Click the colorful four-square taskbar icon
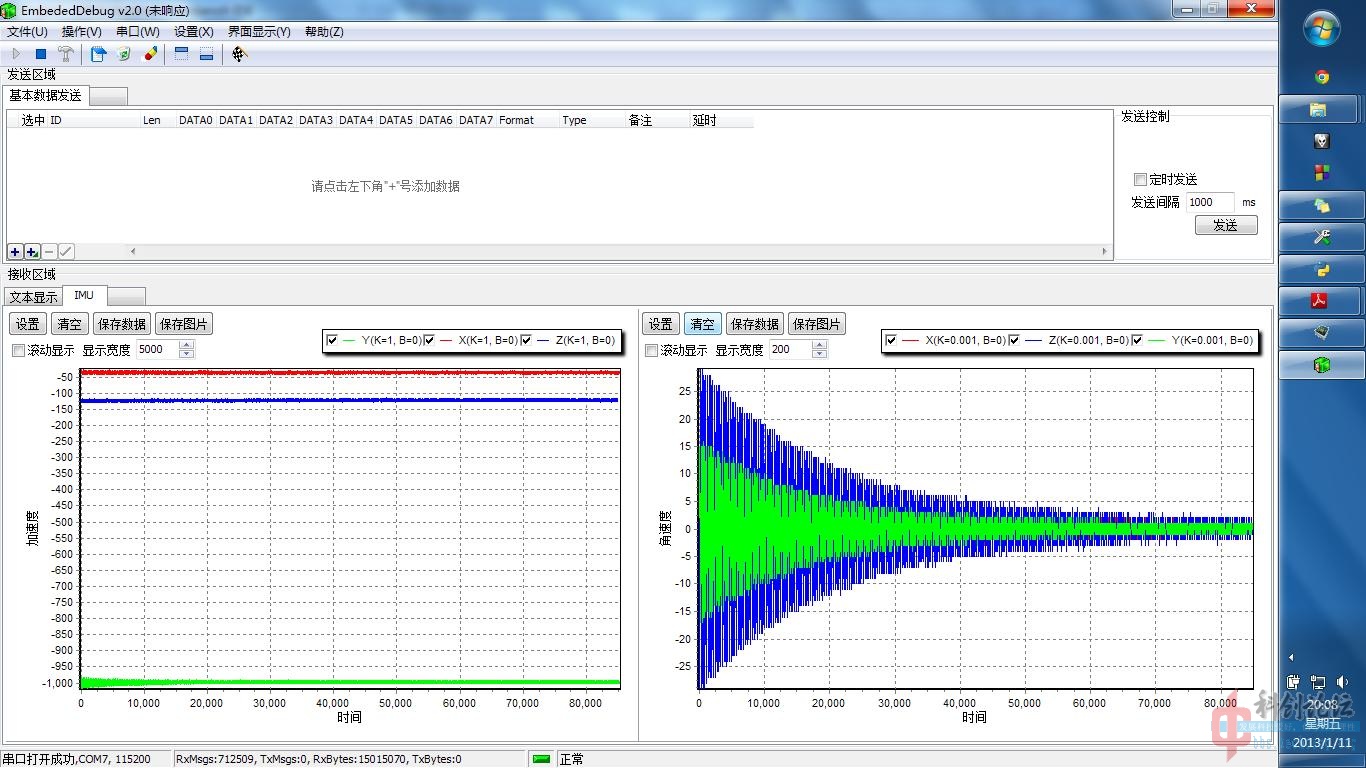Viewport: 1366px width, 768px height. [1321, 173]
